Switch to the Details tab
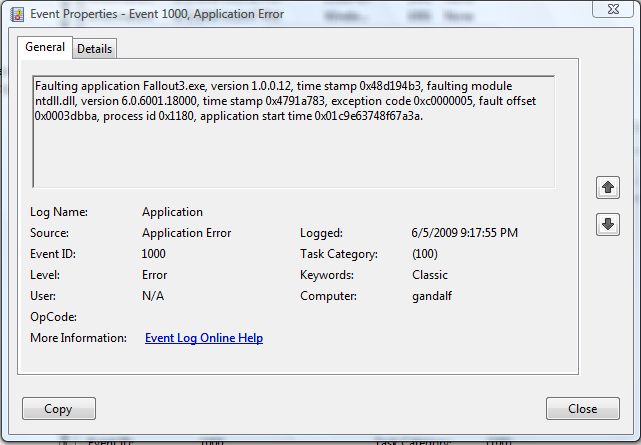Screen dimensions: 641x445 tap(95, 49)
